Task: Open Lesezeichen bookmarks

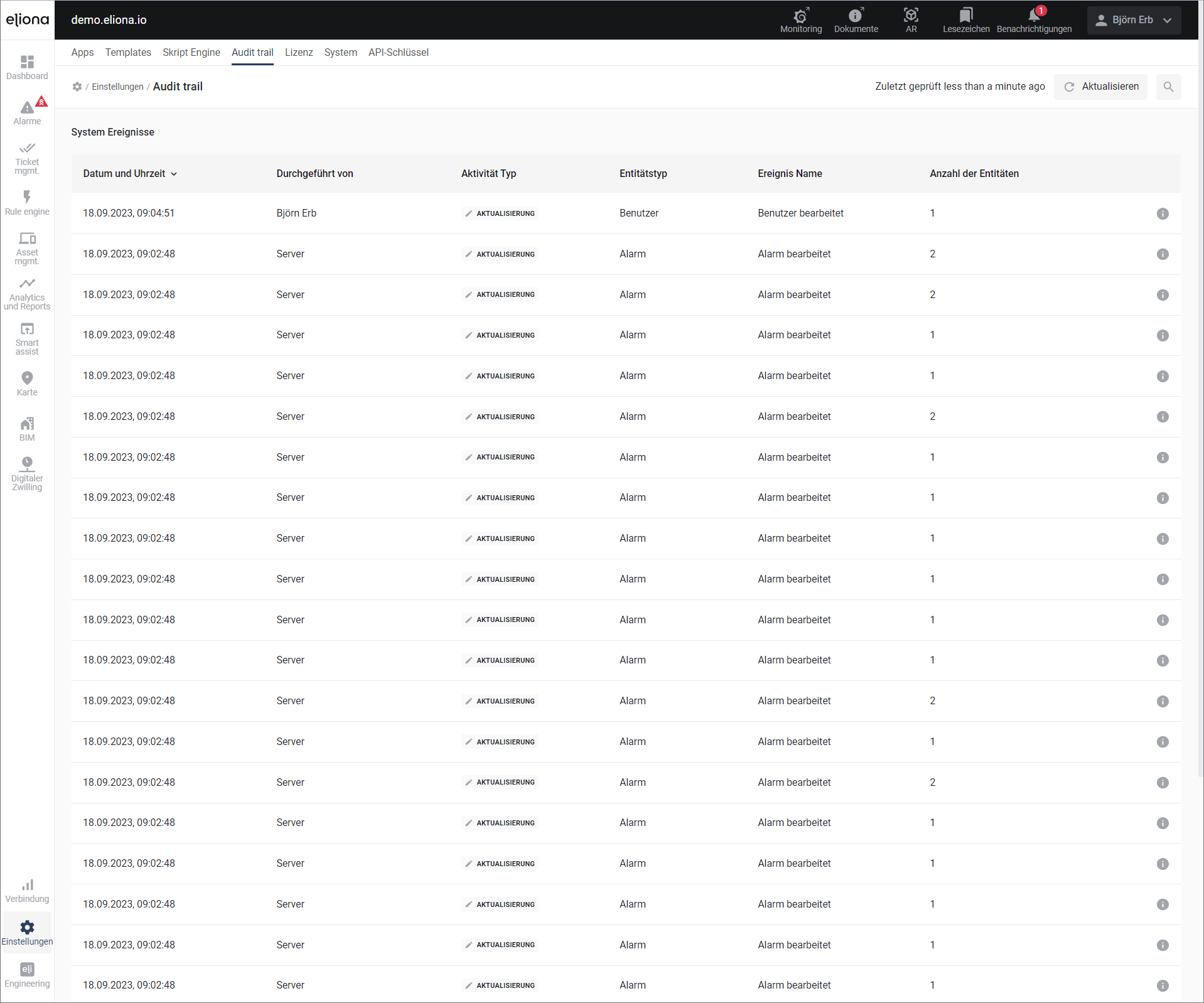Action: point(966,20)
